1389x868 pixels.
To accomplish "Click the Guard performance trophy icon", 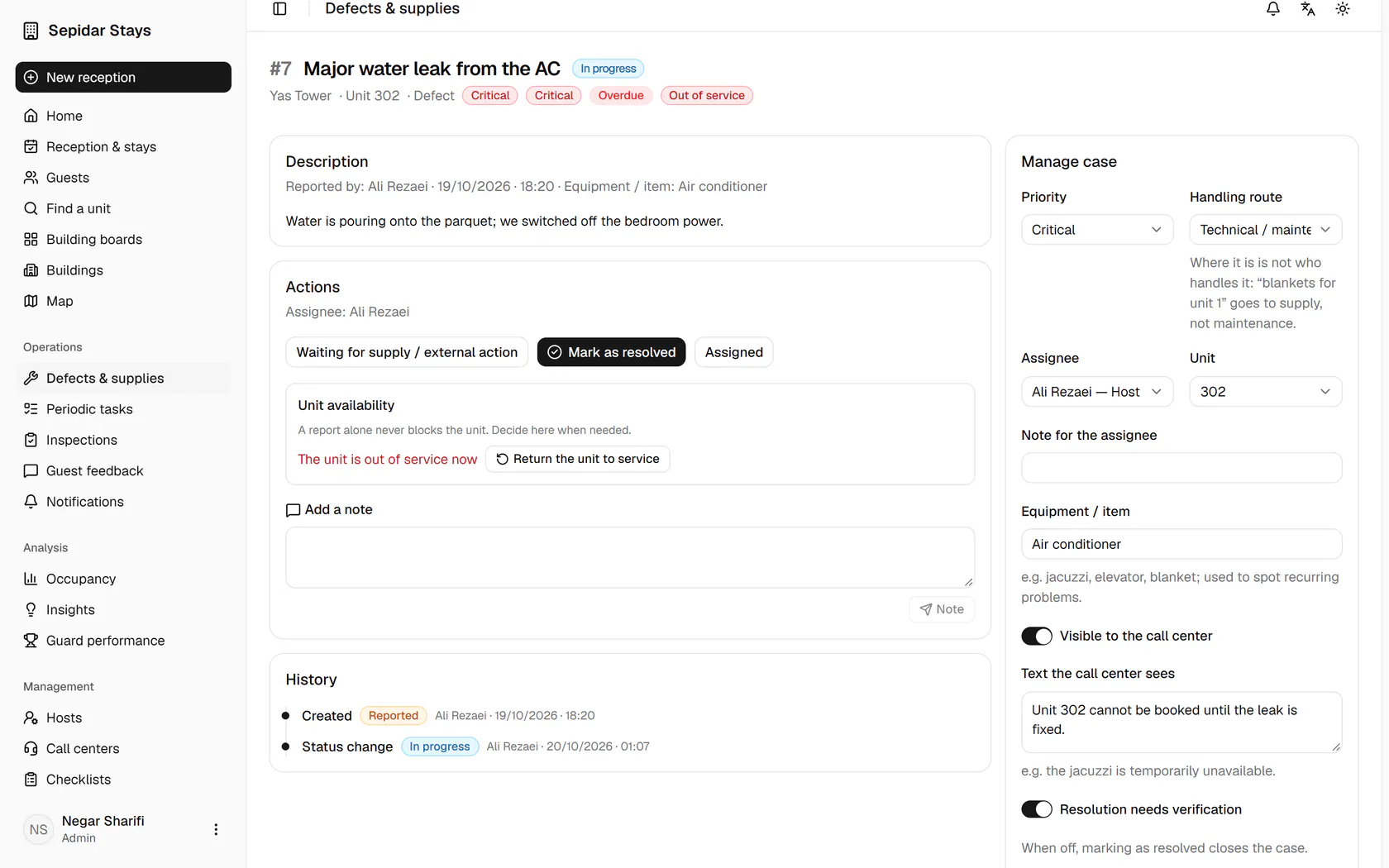I will click(31, 641).
